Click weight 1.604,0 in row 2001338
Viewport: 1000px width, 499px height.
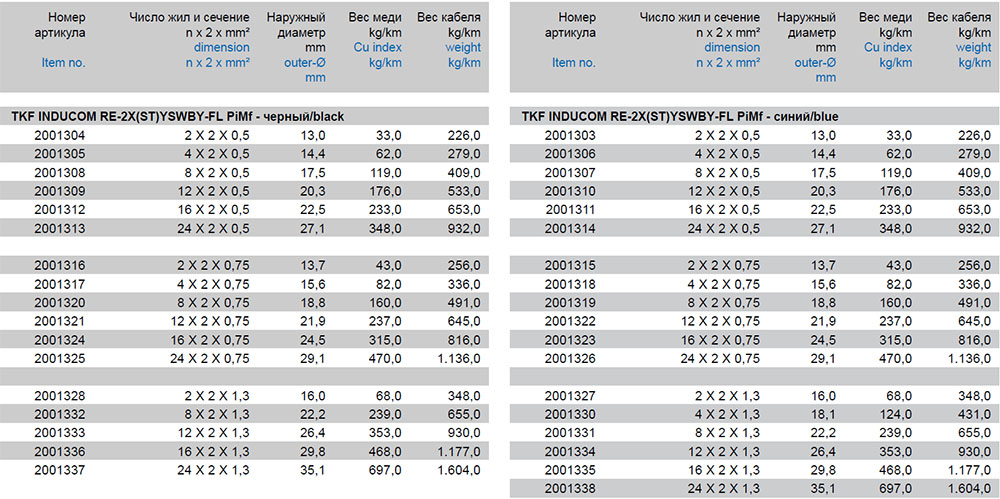(969, 489)
